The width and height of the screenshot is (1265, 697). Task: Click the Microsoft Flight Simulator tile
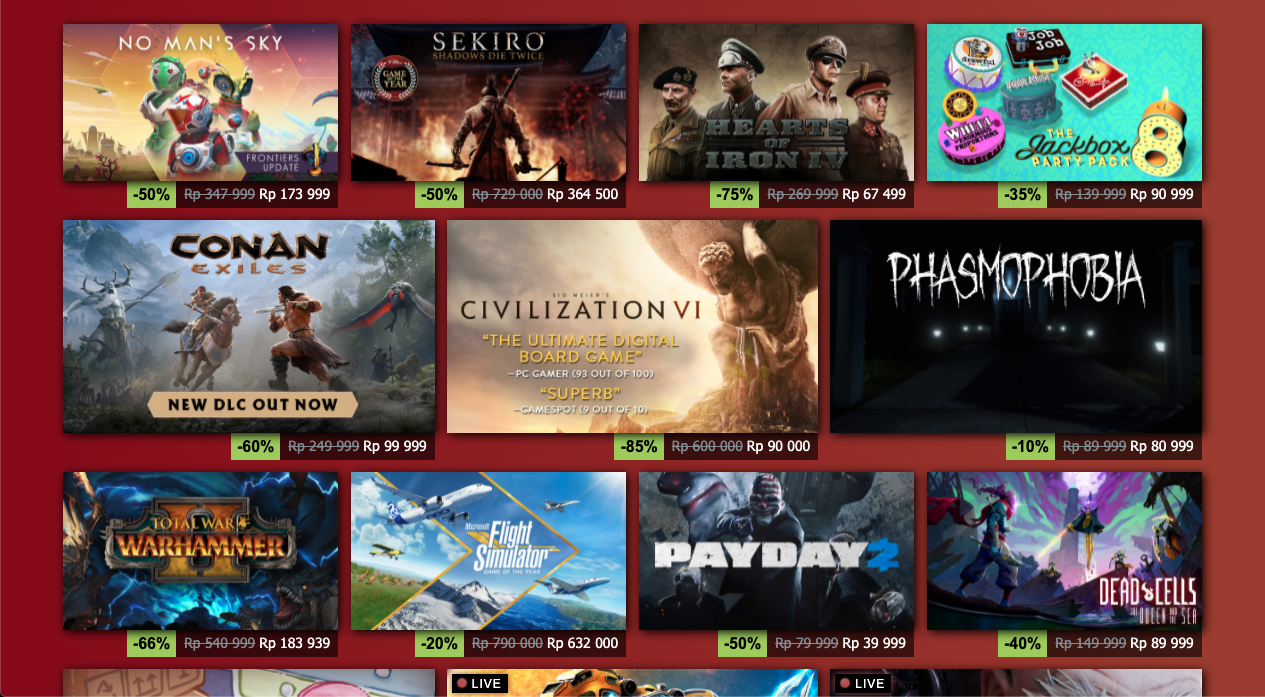[488, 551]
